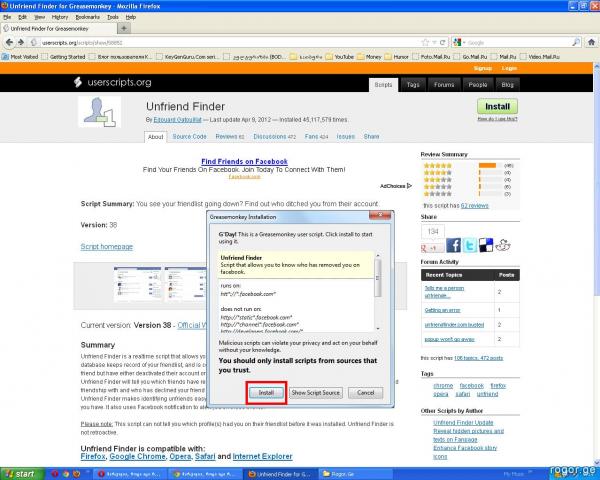Open the YouTube bookmark folder
The width and height of the screenshot is (600, 480).
click(340, 57)
